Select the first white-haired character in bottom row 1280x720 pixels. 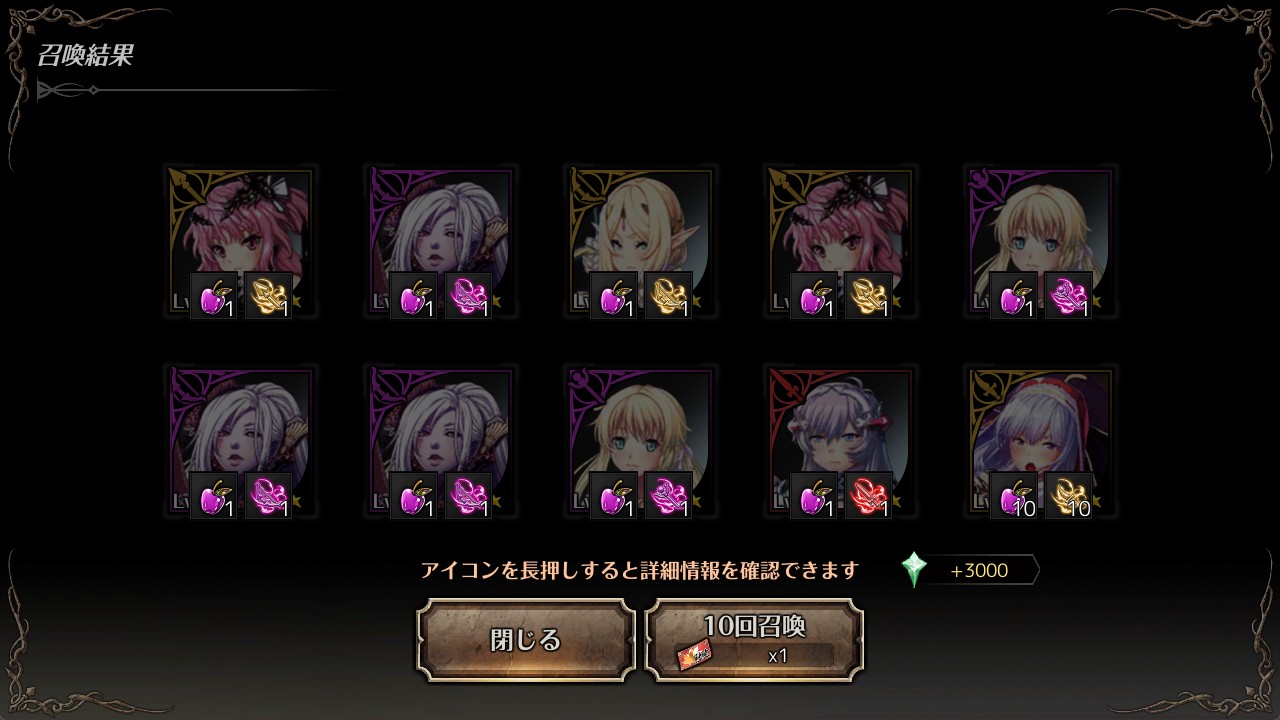[240, 442]
